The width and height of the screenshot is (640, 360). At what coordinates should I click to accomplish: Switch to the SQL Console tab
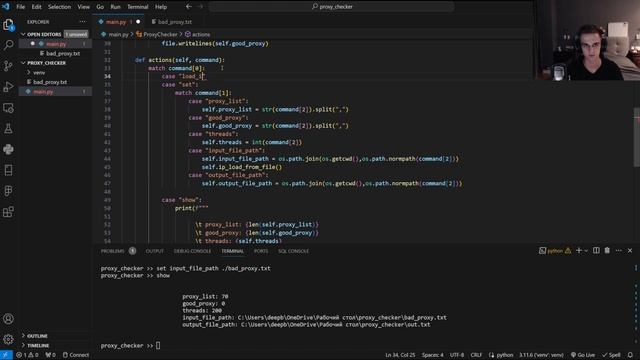click(293, 251)
